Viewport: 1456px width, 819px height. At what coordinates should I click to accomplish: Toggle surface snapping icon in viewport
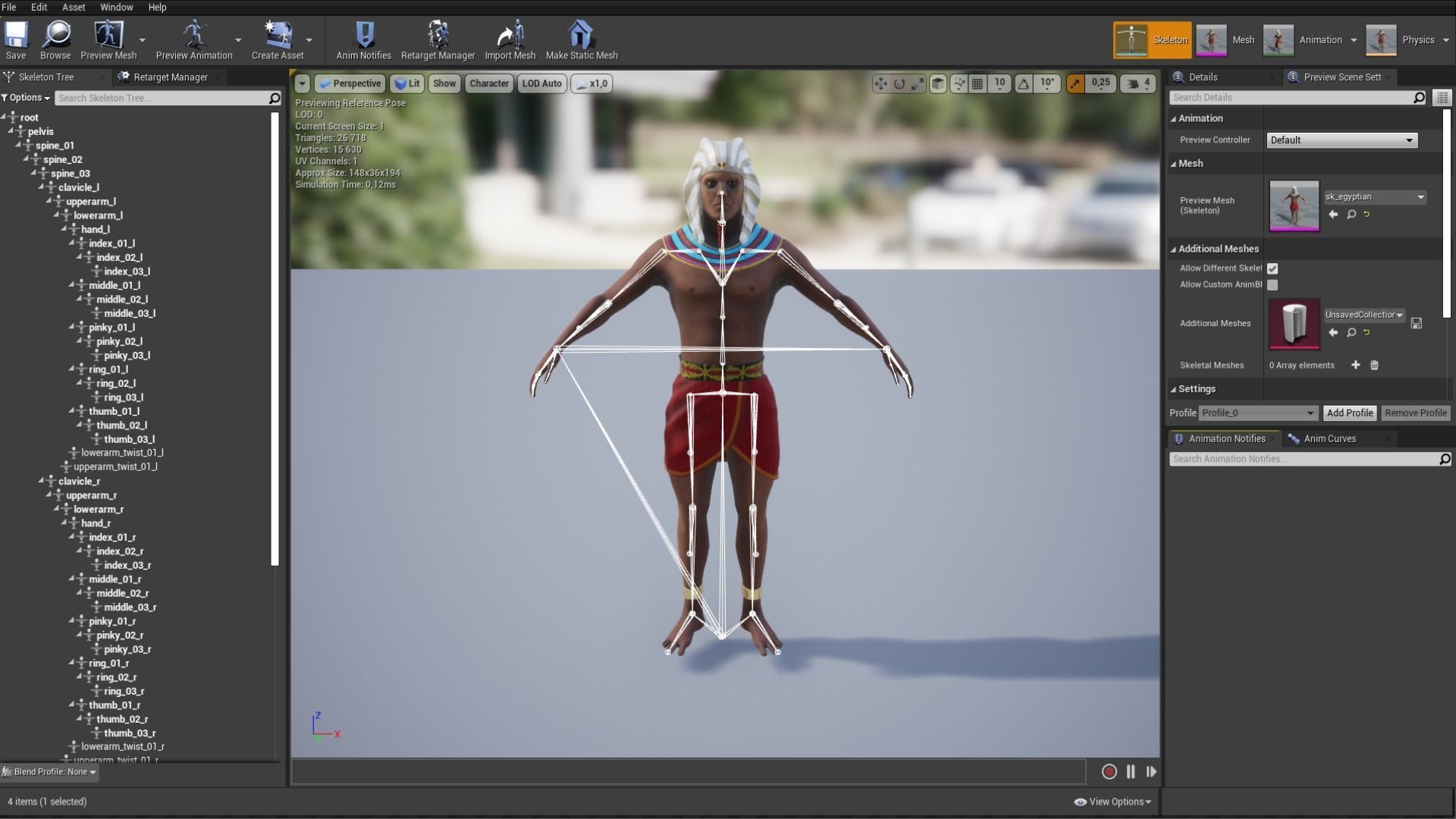tap(959, 83)
